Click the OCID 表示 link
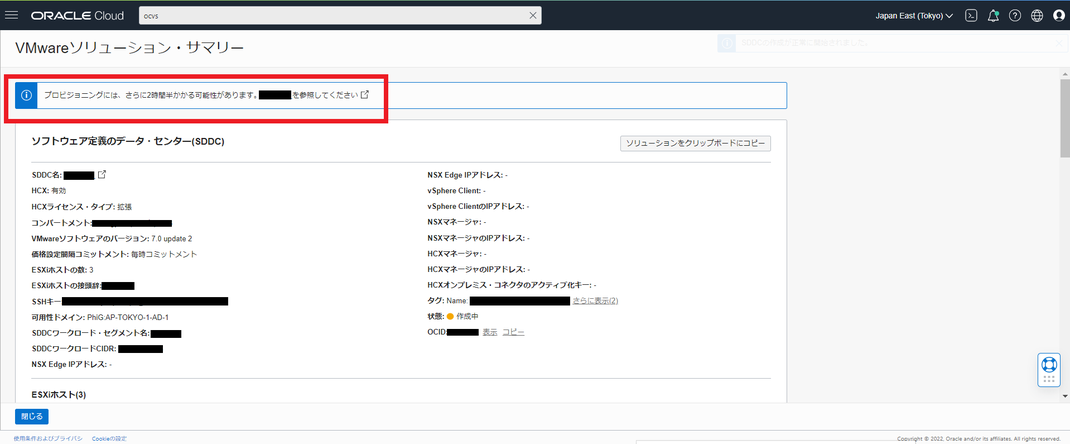 click(x=490, y=332)
